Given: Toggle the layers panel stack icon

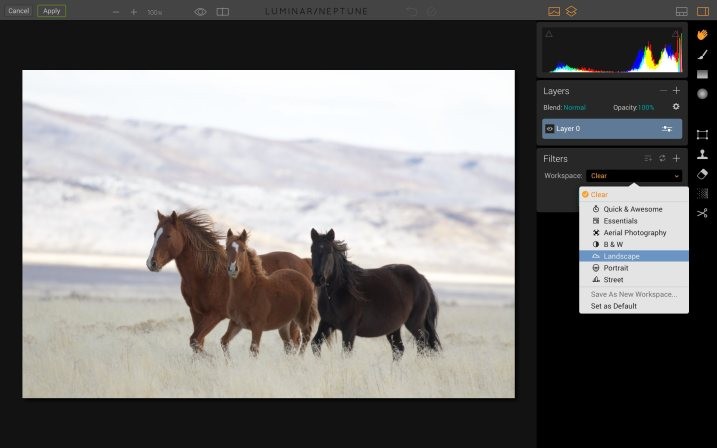Looking at the screenshot, I should tap(571, 11).
